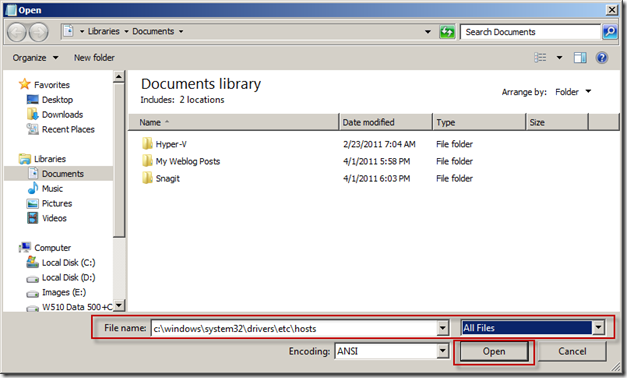Click the address bar location icon

point(68,31)
